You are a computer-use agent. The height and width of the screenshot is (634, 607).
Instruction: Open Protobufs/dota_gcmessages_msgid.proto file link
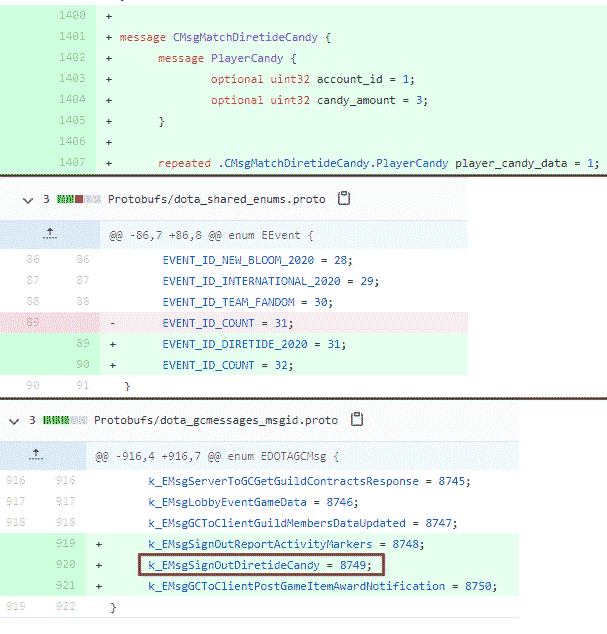click(x=216, y=421)
